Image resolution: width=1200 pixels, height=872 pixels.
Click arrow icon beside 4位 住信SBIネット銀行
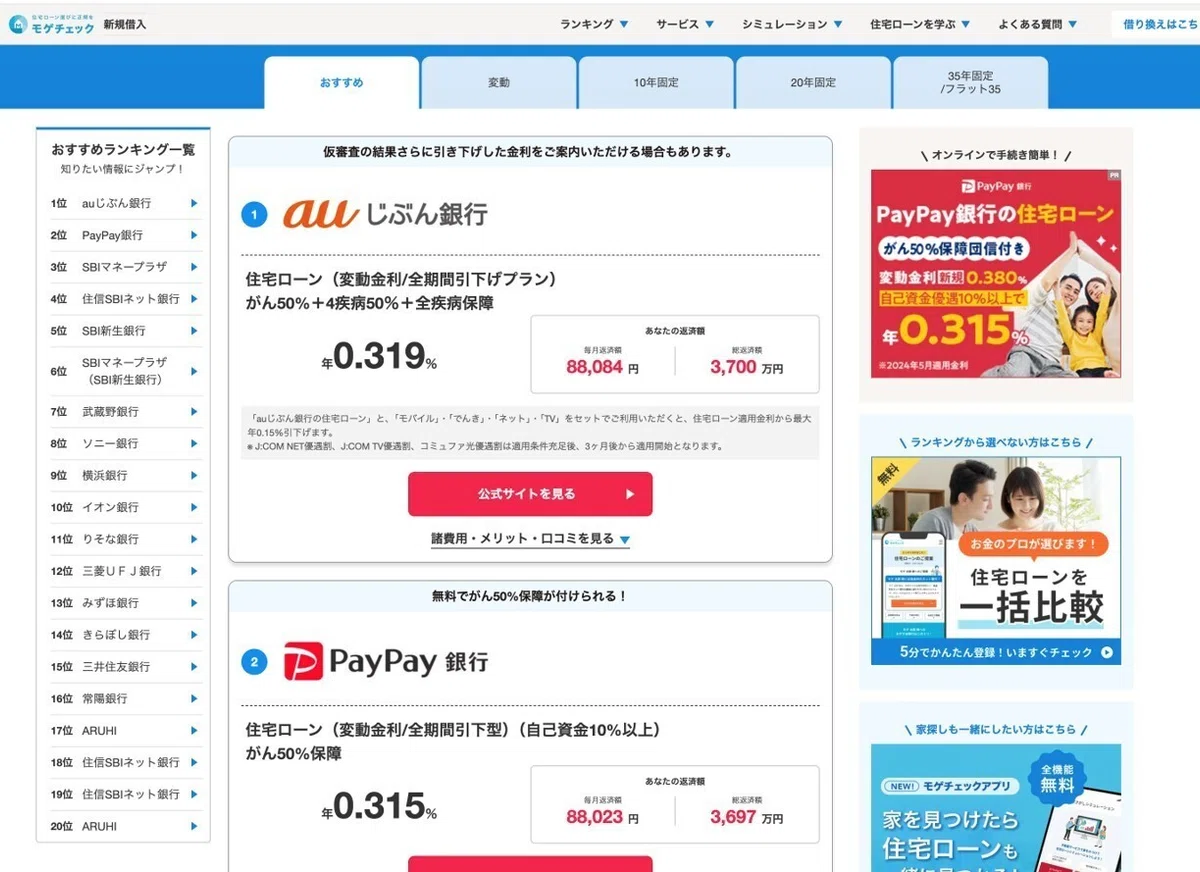tap(194, 299)
